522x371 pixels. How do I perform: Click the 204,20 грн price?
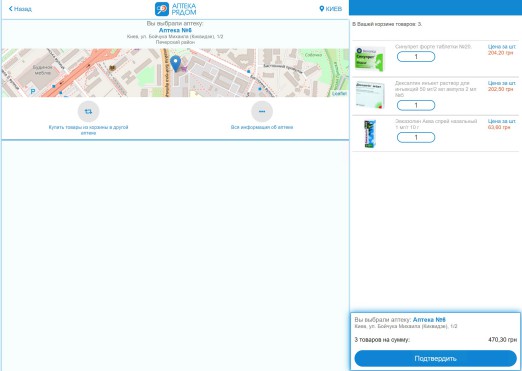pos(500,53)
